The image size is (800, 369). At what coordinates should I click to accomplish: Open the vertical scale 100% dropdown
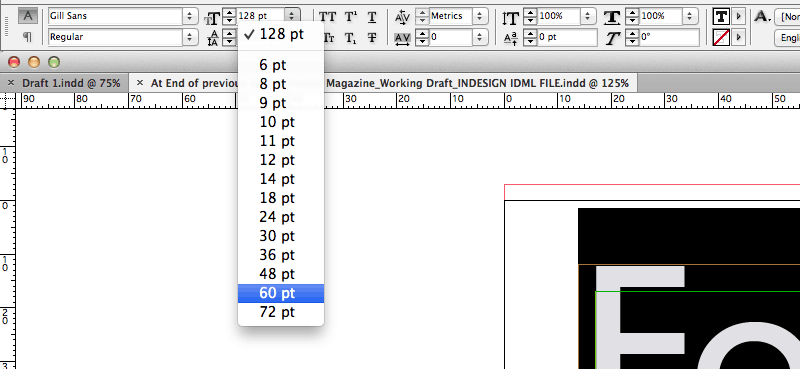[588, 16]
